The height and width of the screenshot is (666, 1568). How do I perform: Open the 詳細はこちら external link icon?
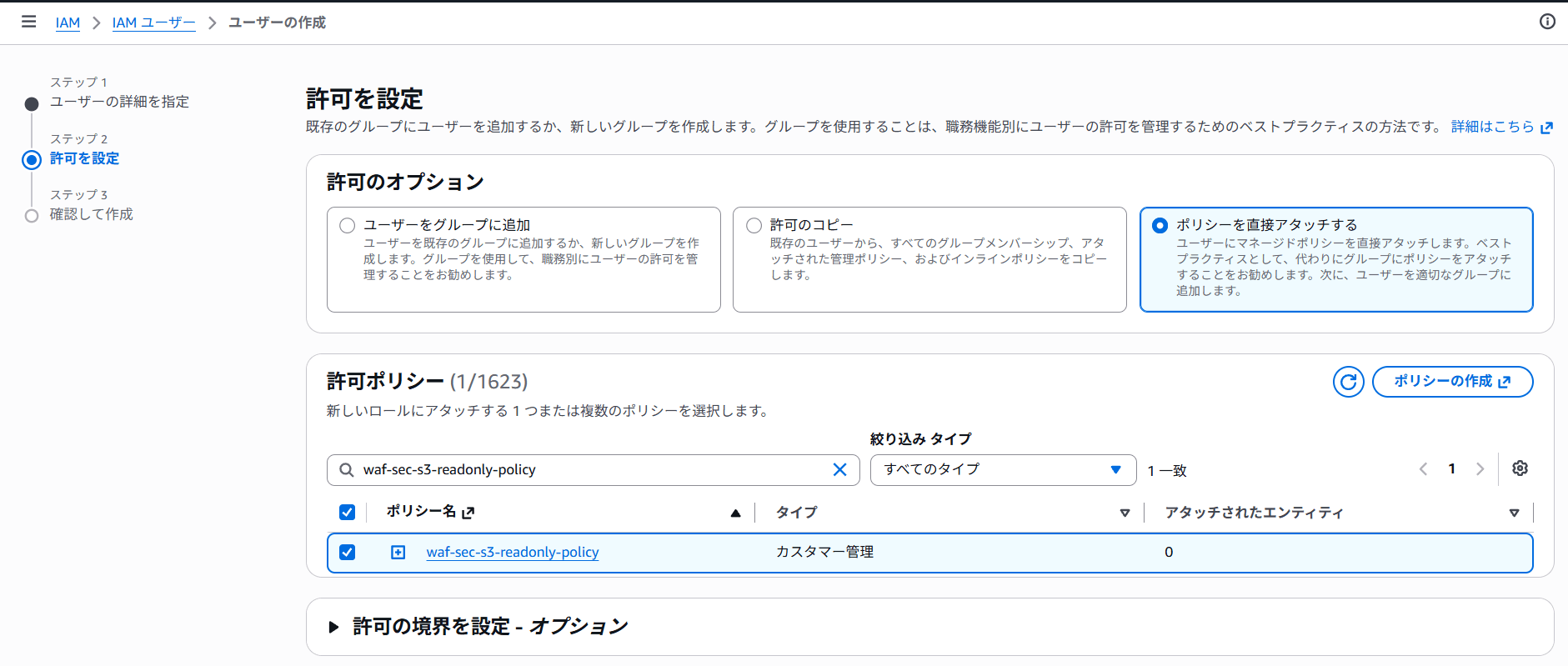click(1546, 128)
